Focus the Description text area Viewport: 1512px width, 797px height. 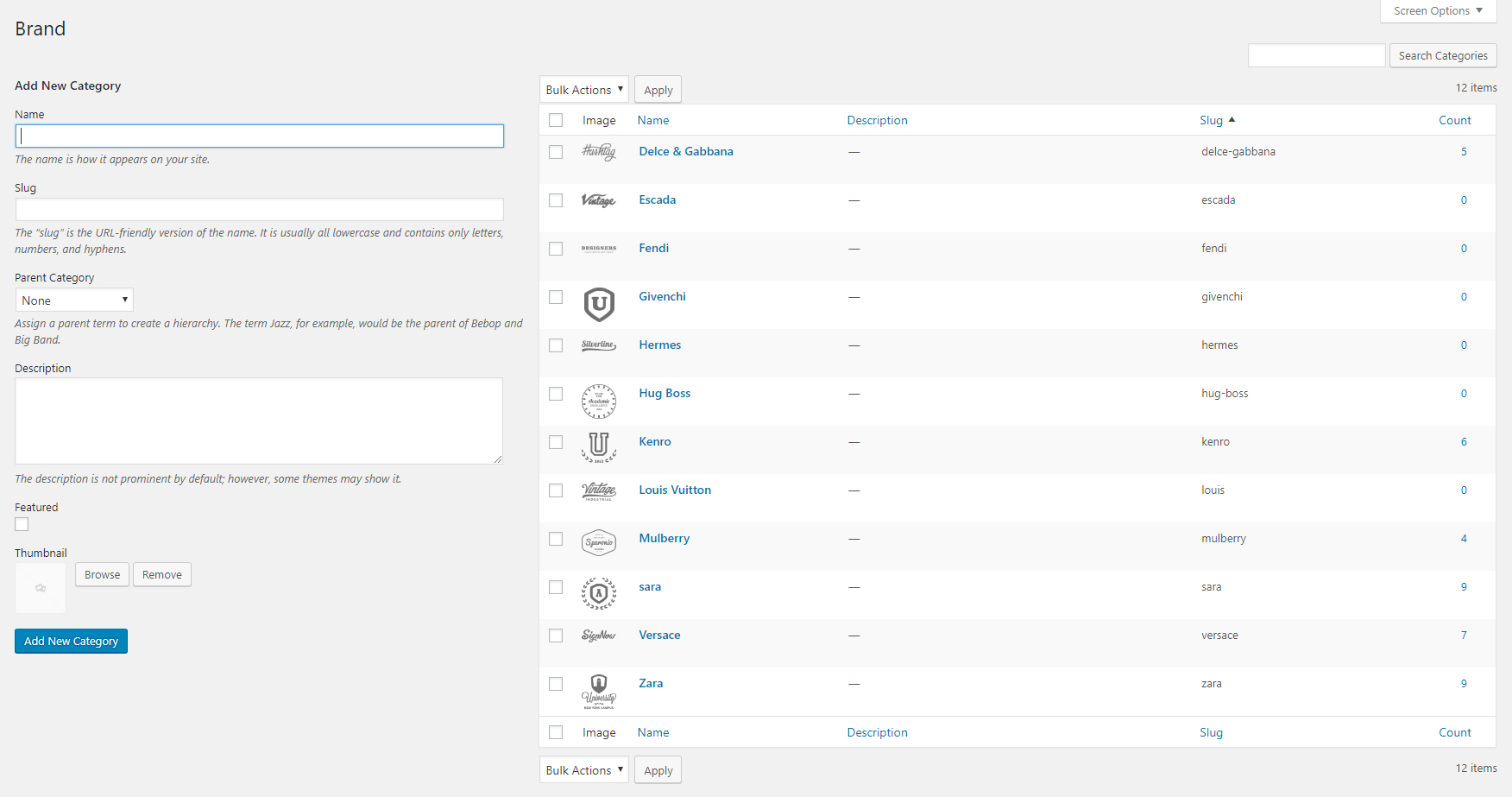259,421
